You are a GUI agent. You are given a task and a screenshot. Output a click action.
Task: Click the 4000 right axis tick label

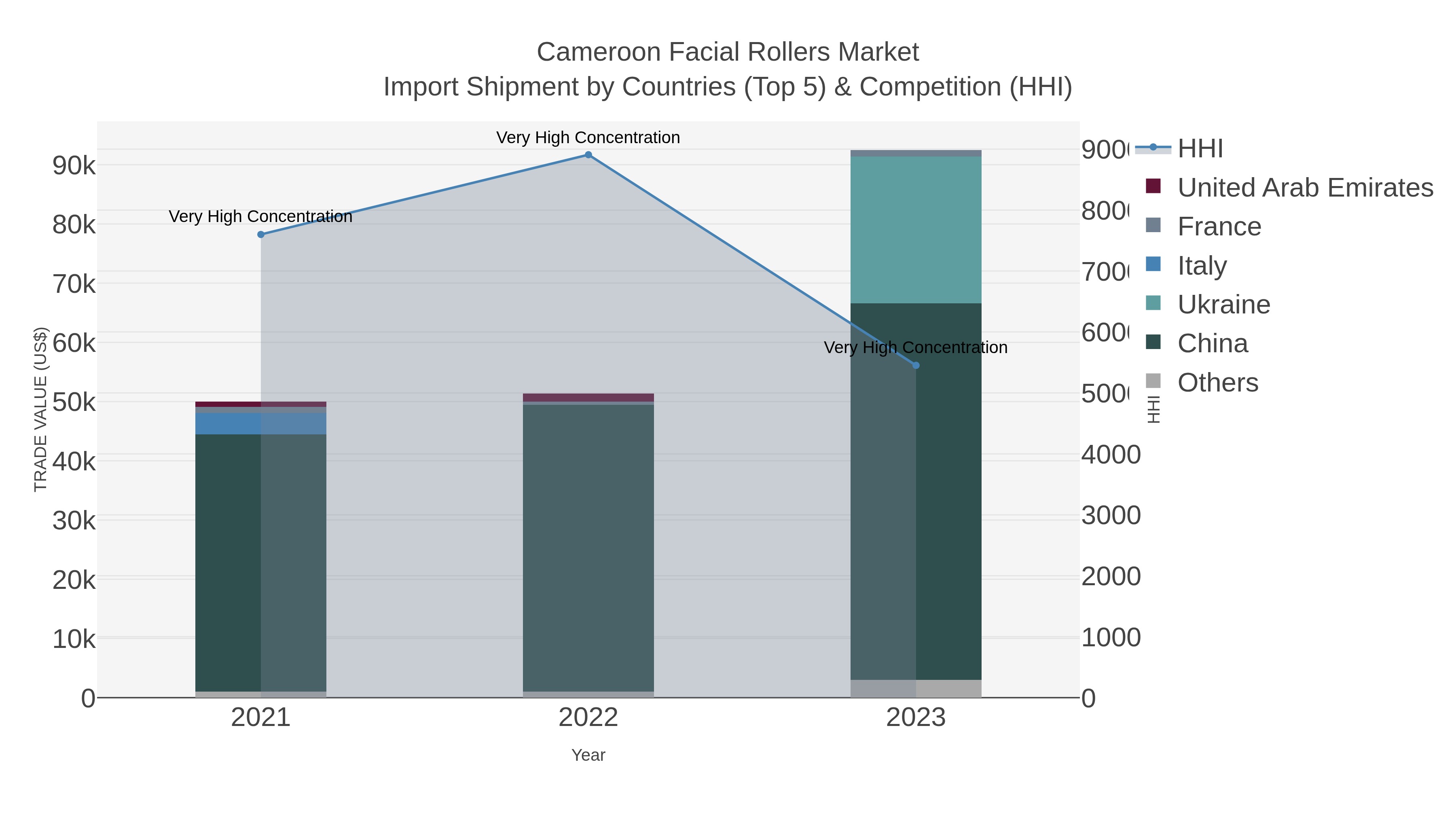(x=1111, y=455)
